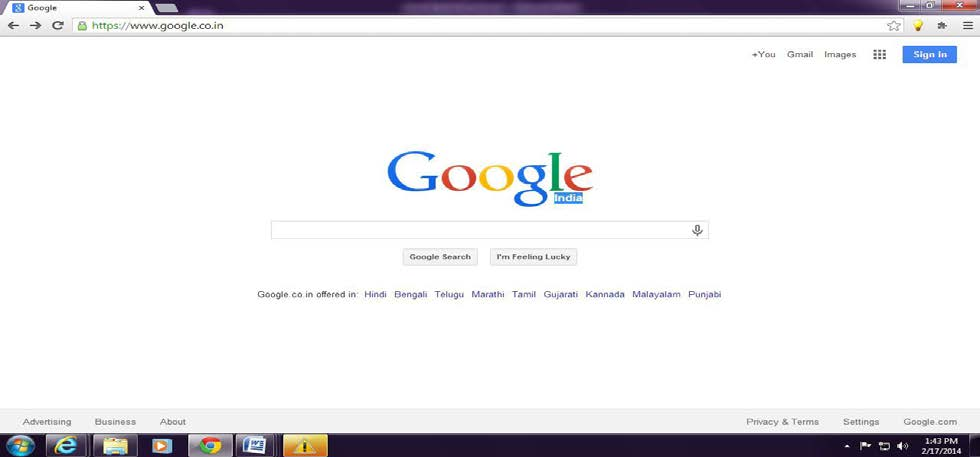Open a new tab next to Google
This screenshot has width=980, height=457.
pos(166,8)
